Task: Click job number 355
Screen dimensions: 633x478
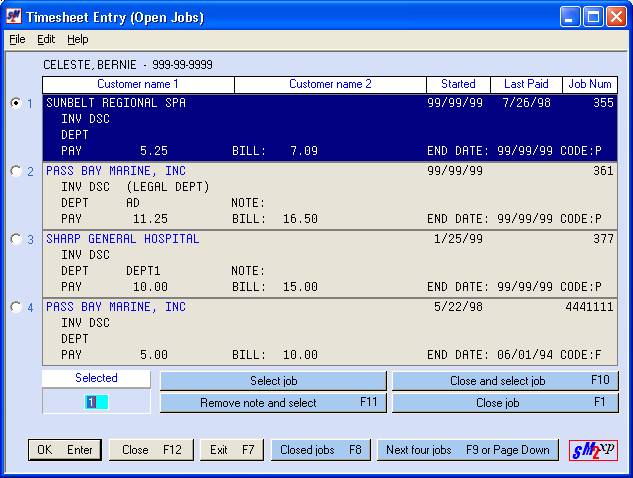Action: (x=603, y=103)
